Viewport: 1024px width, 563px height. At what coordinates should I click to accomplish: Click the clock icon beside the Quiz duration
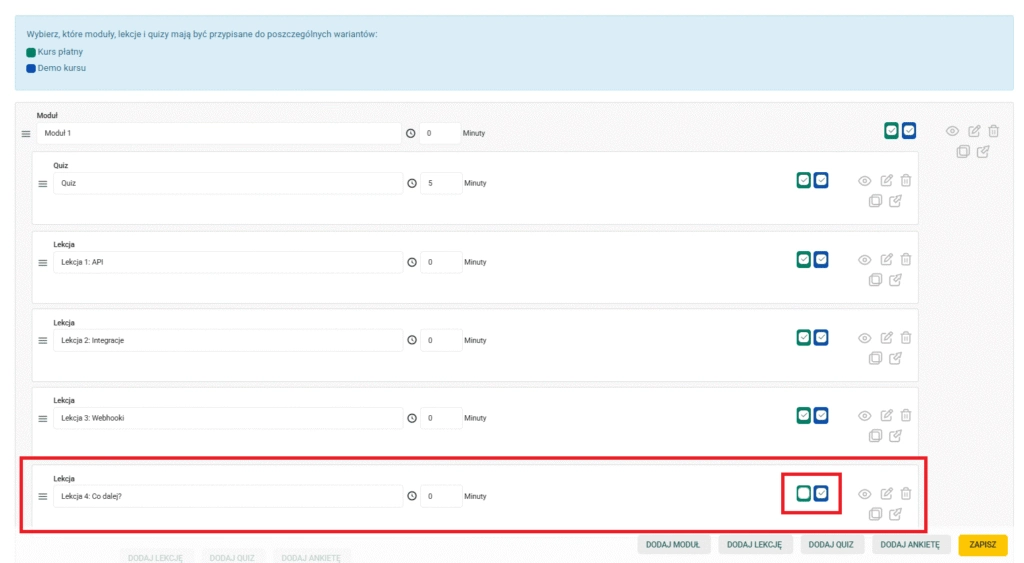click(x=411, y=183)
